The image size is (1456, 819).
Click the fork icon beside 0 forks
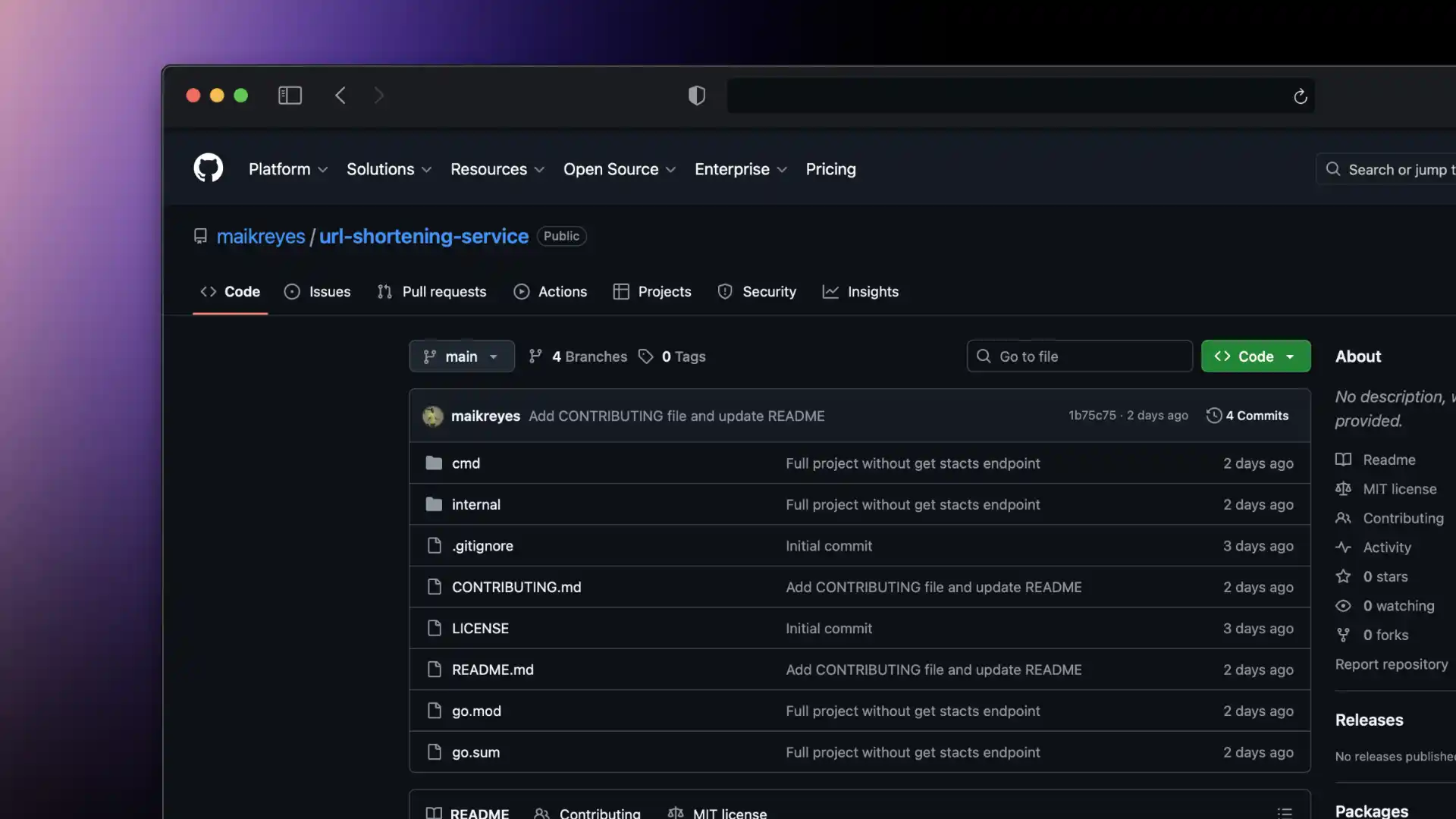tap(1343, 635)
